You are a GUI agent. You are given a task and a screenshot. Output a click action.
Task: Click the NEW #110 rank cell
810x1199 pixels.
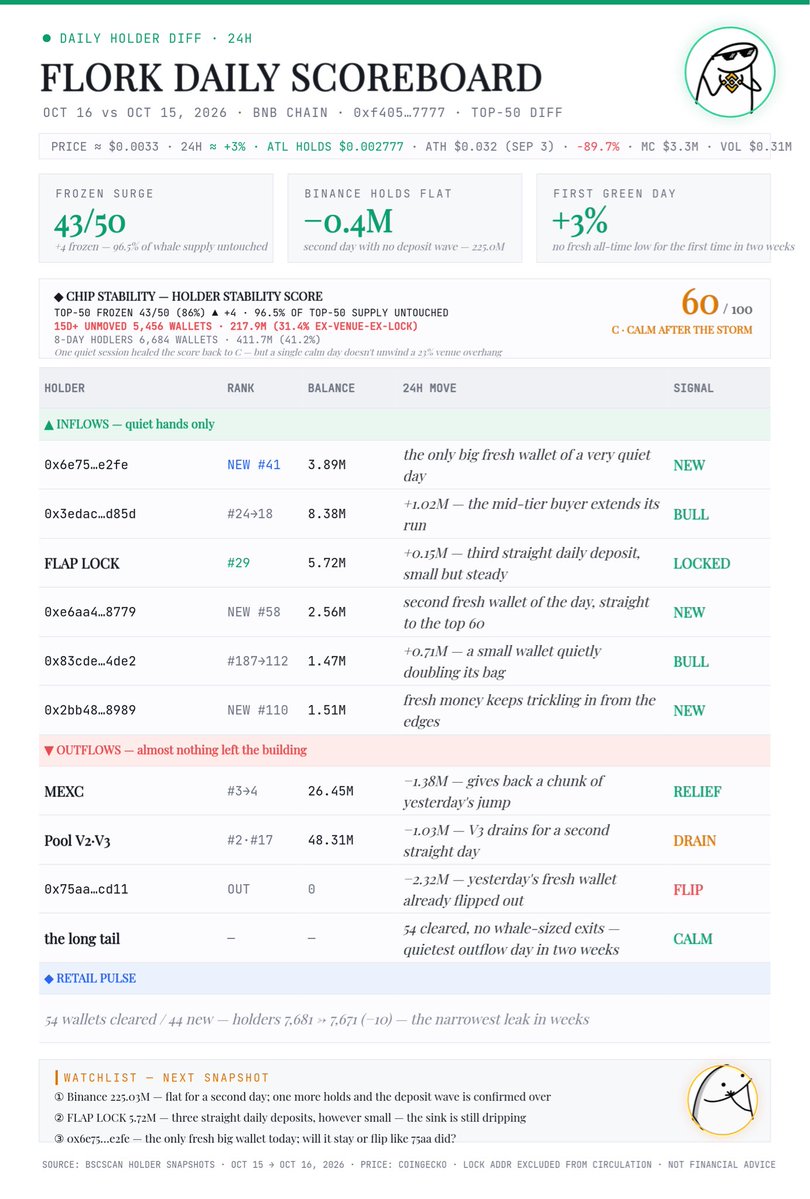tap(258, 710)
